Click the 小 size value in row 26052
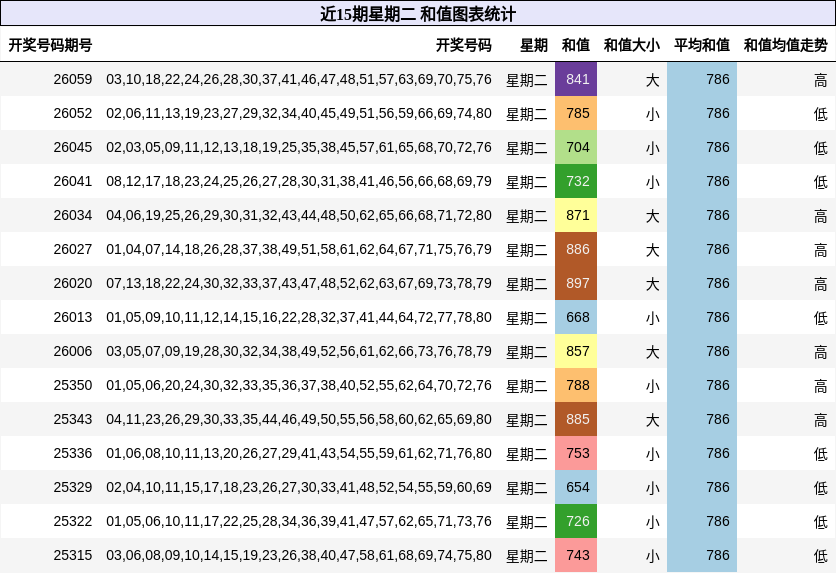The height and width of the screenshot is (573, 836). [653, 115]
